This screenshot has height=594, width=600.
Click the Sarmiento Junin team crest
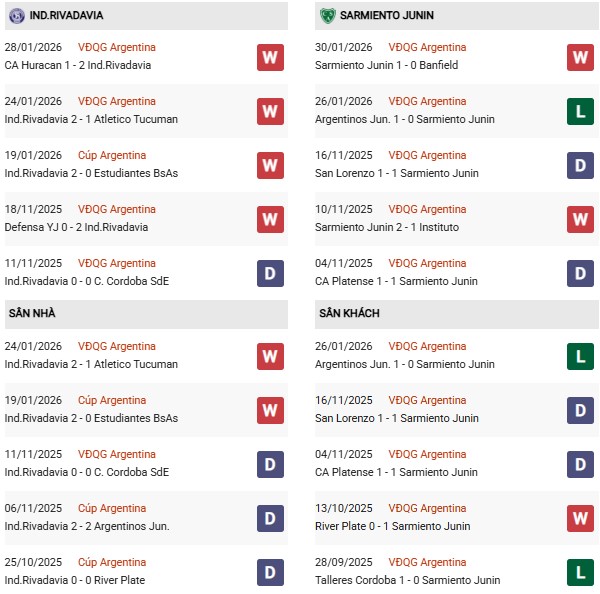[328, 16]
